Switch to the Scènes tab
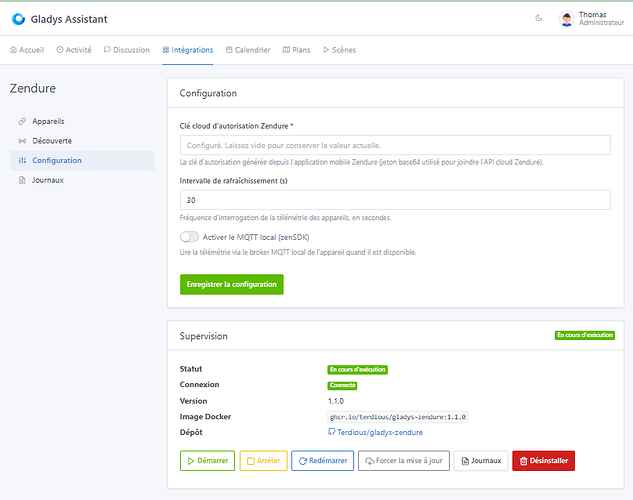 [339, 50]
